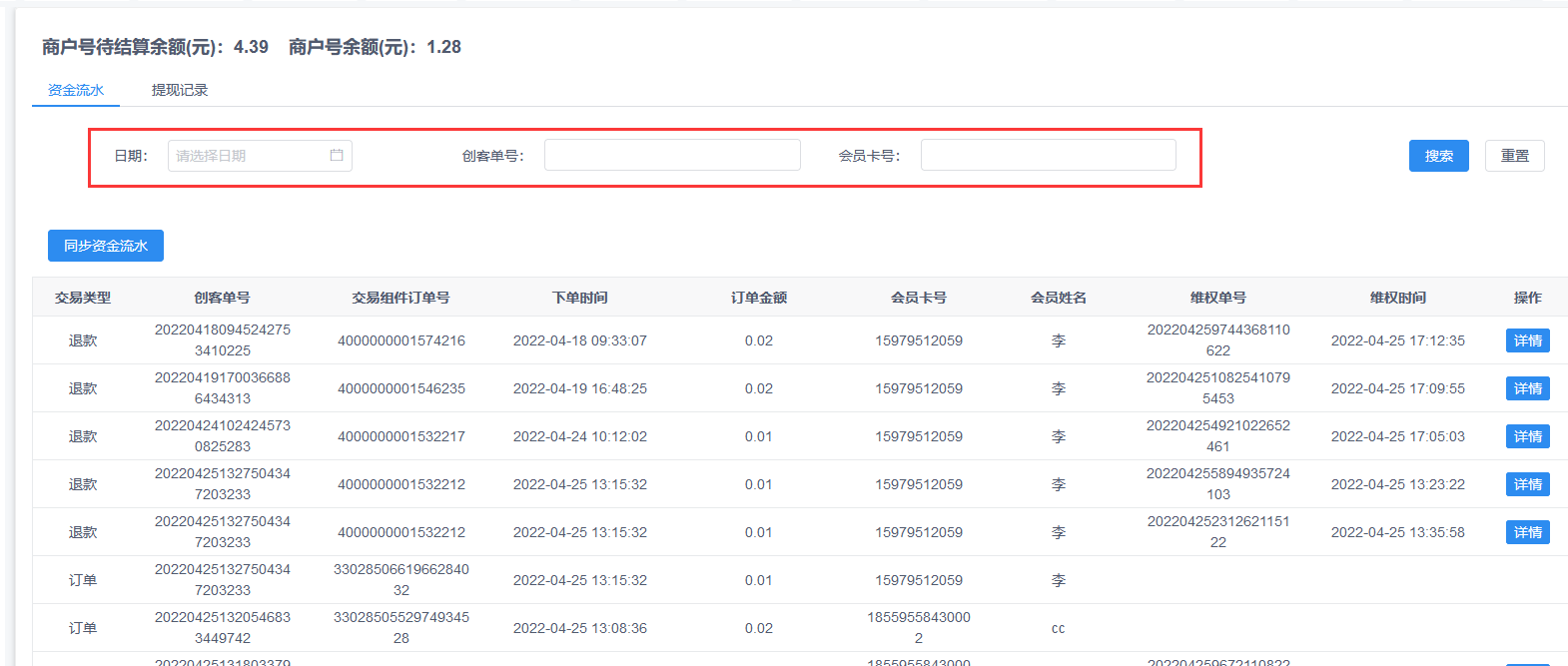The height and width of the screenshot is (666, 1568).
Task: Click amount 0.02 in 09:33:07 row
Action: 759,340
